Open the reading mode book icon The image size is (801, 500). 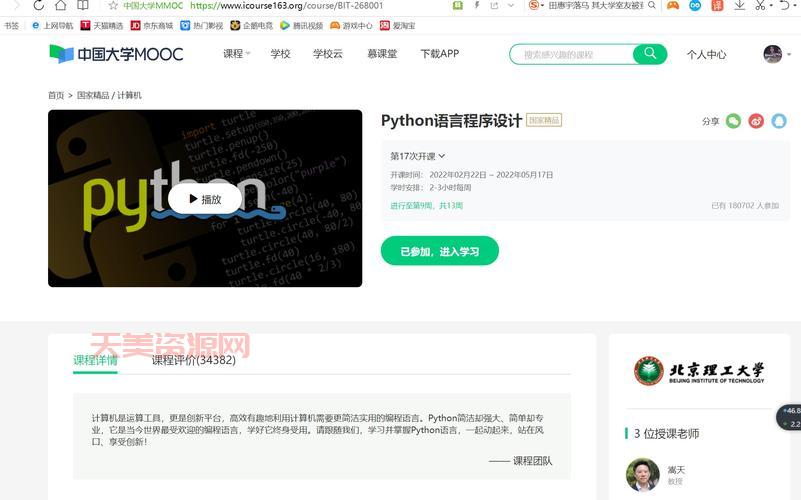[x=82, y=6]
